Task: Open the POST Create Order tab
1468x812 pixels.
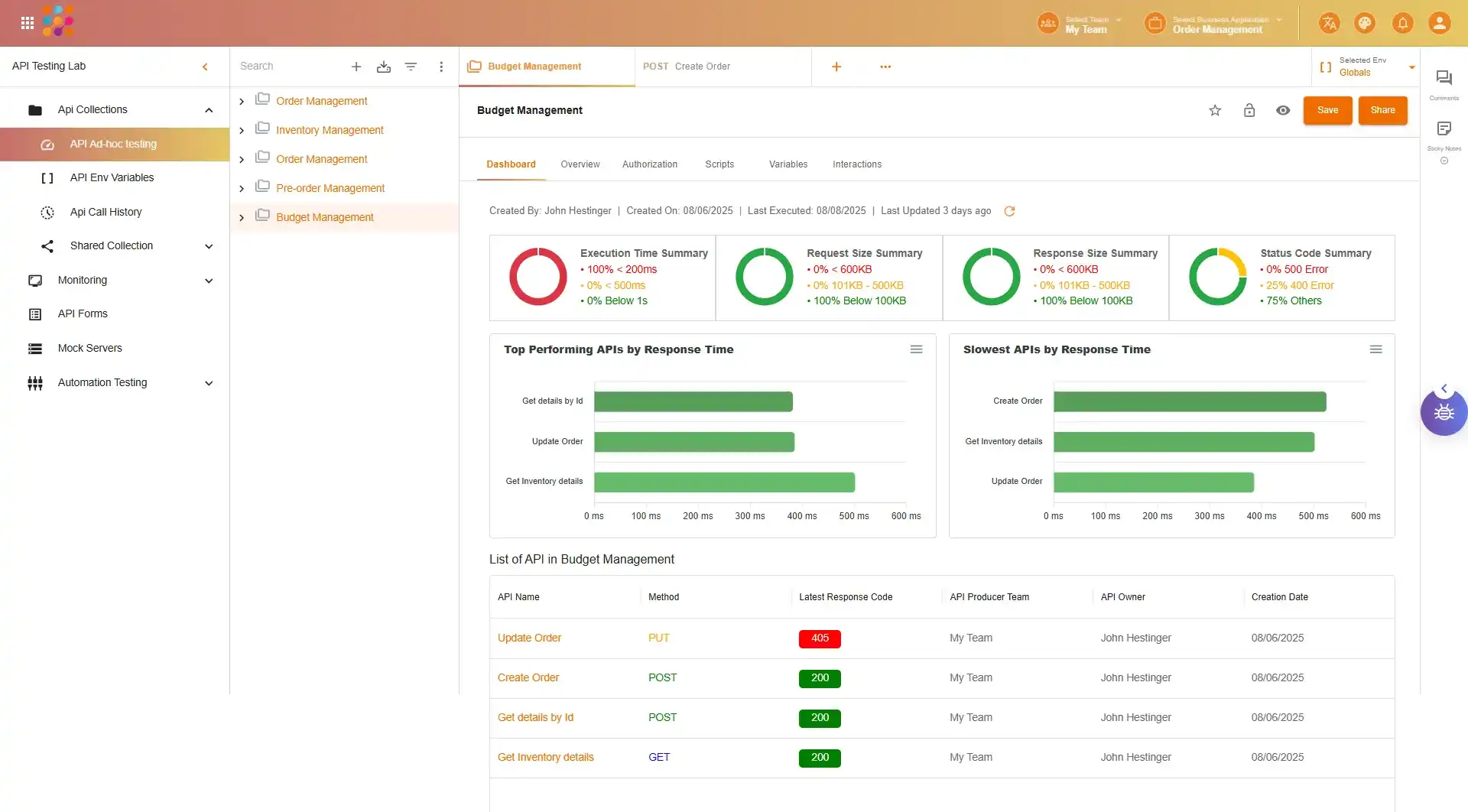Action: pos(687,67)
